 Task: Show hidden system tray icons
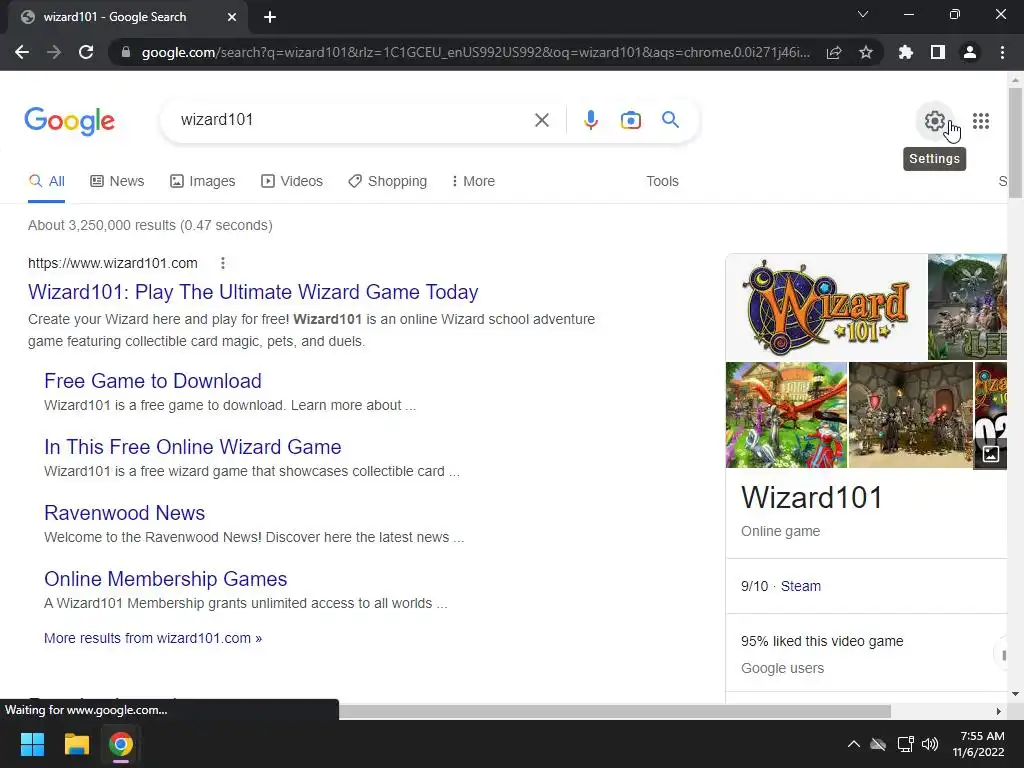coord(854,744)
